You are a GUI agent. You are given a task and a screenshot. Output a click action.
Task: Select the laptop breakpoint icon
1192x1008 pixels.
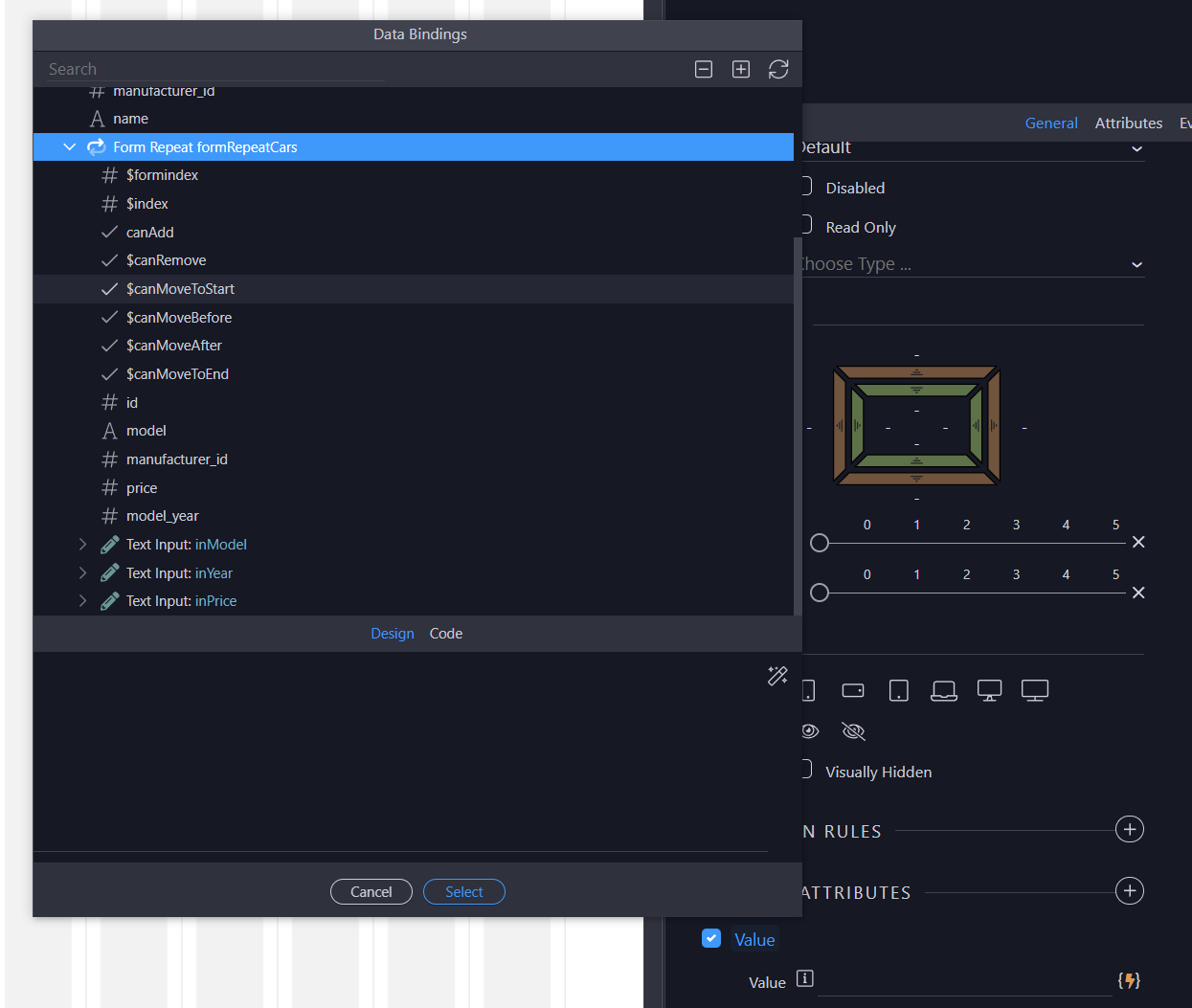click(944, 690)
